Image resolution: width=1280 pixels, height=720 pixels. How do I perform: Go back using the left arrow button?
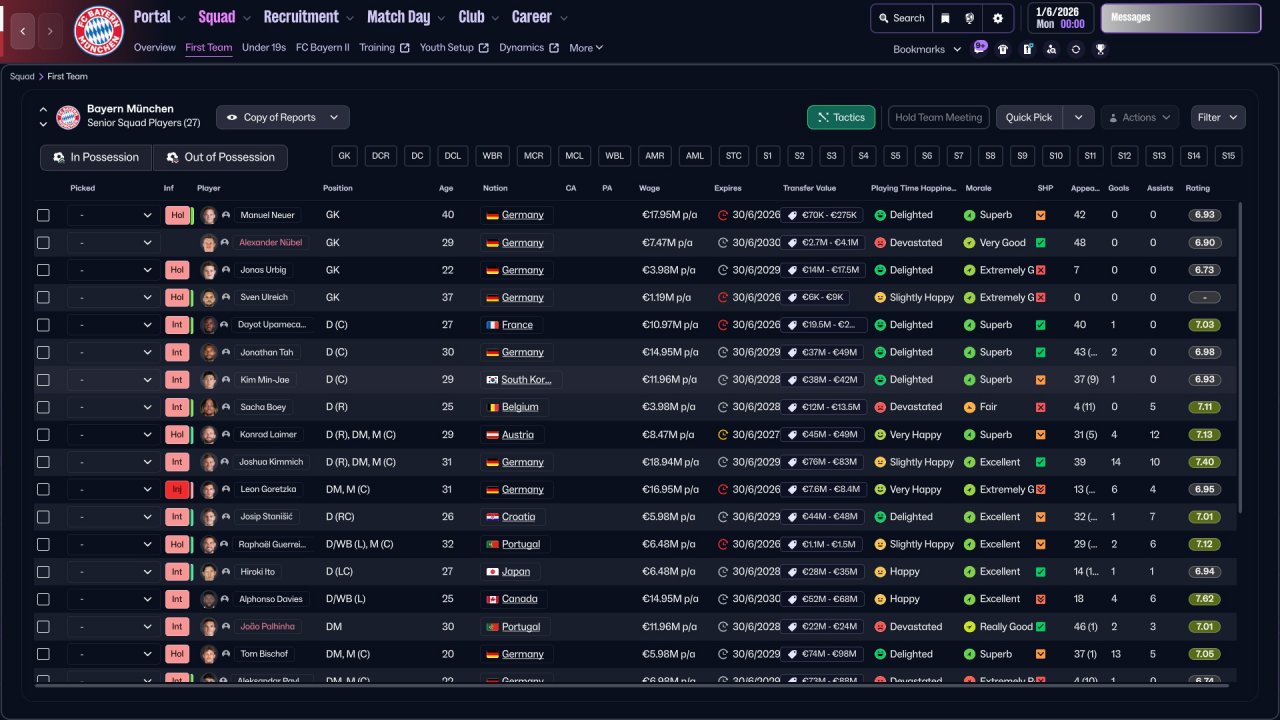pos(23,31)
